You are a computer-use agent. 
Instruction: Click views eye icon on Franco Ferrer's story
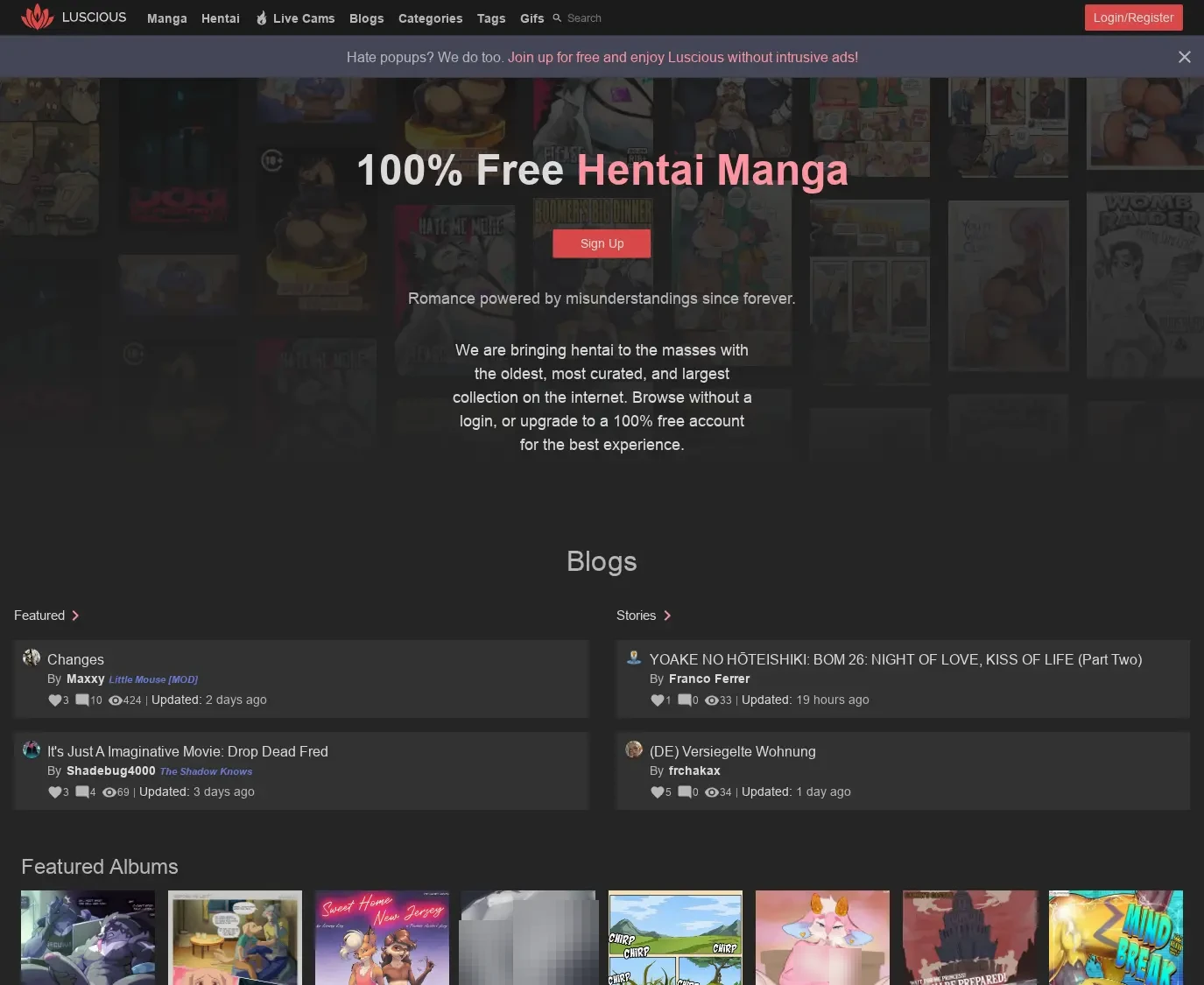coord(712,700)
